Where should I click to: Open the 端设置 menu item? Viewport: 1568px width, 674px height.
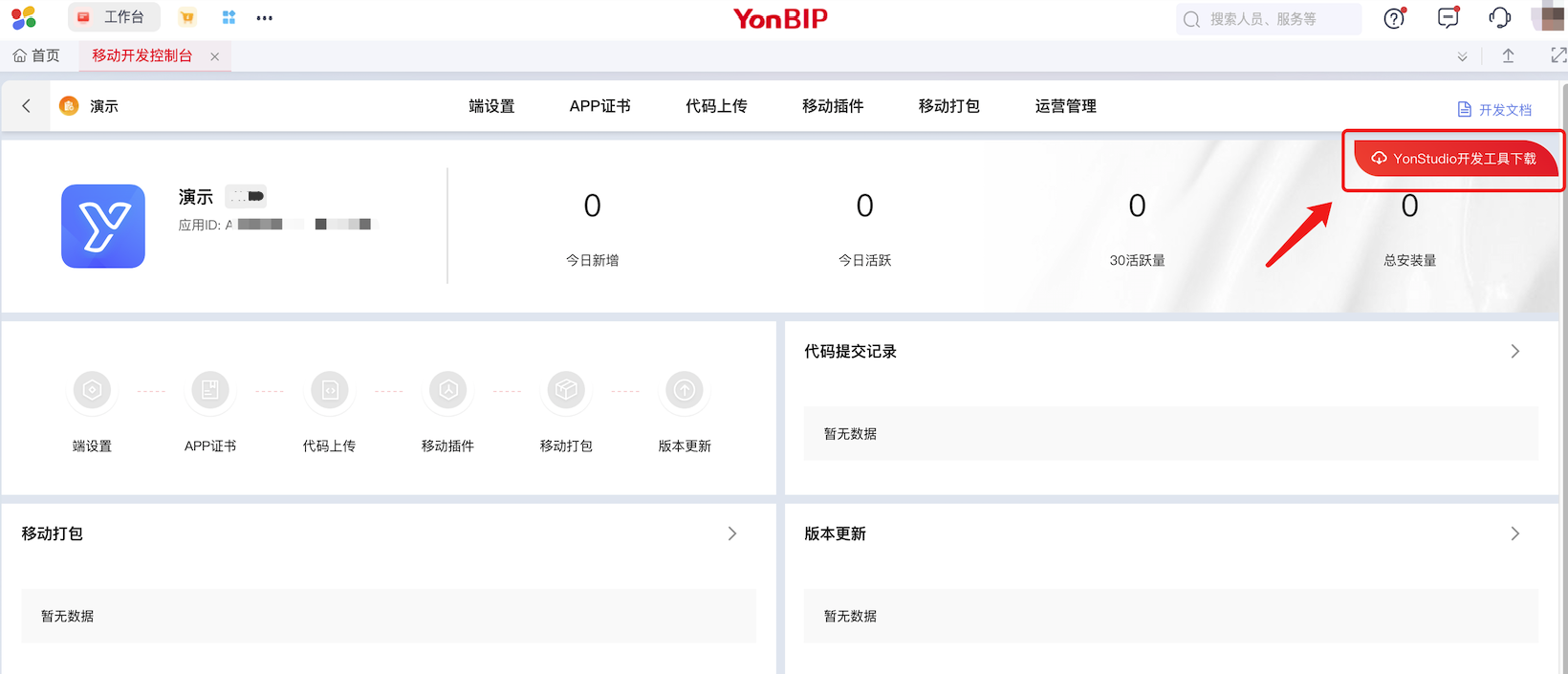click(x=491, y=106)
